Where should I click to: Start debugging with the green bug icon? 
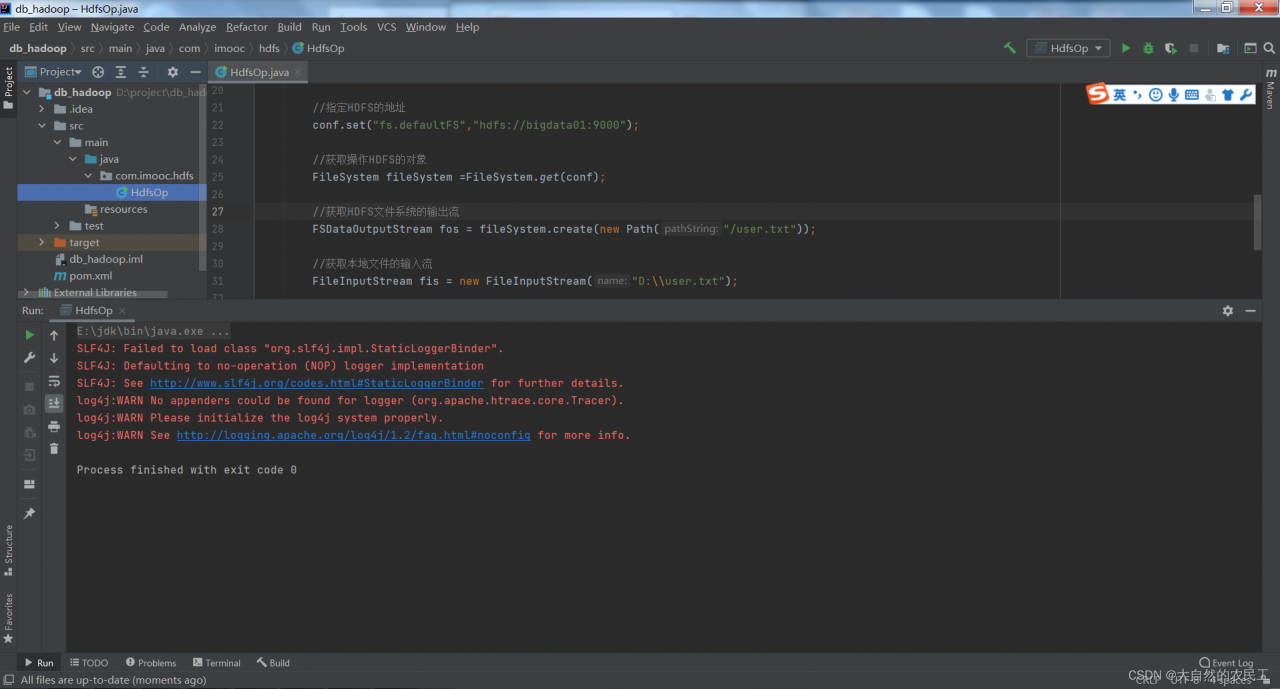click(x=1147, y=48)
